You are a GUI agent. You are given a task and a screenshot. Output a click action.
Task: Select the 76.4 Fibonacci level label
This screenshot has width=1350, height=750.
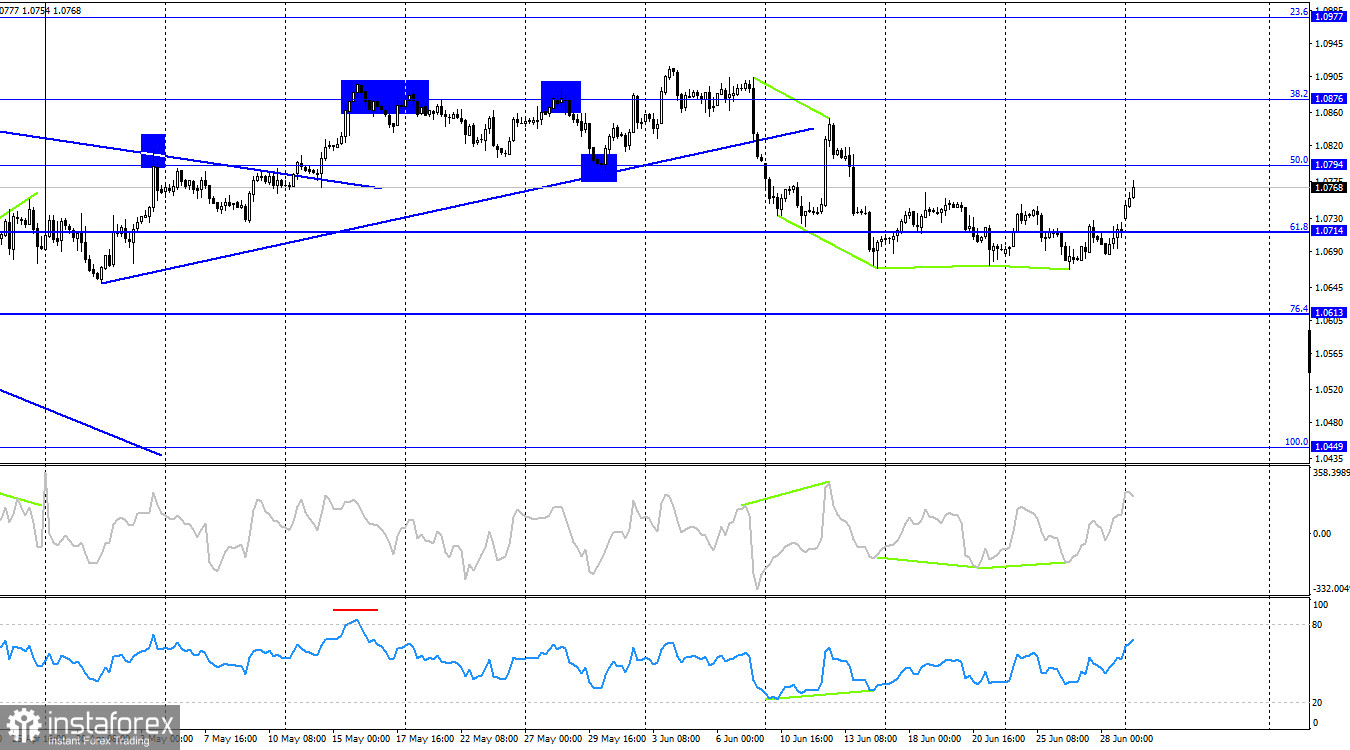coord(1299,309)
